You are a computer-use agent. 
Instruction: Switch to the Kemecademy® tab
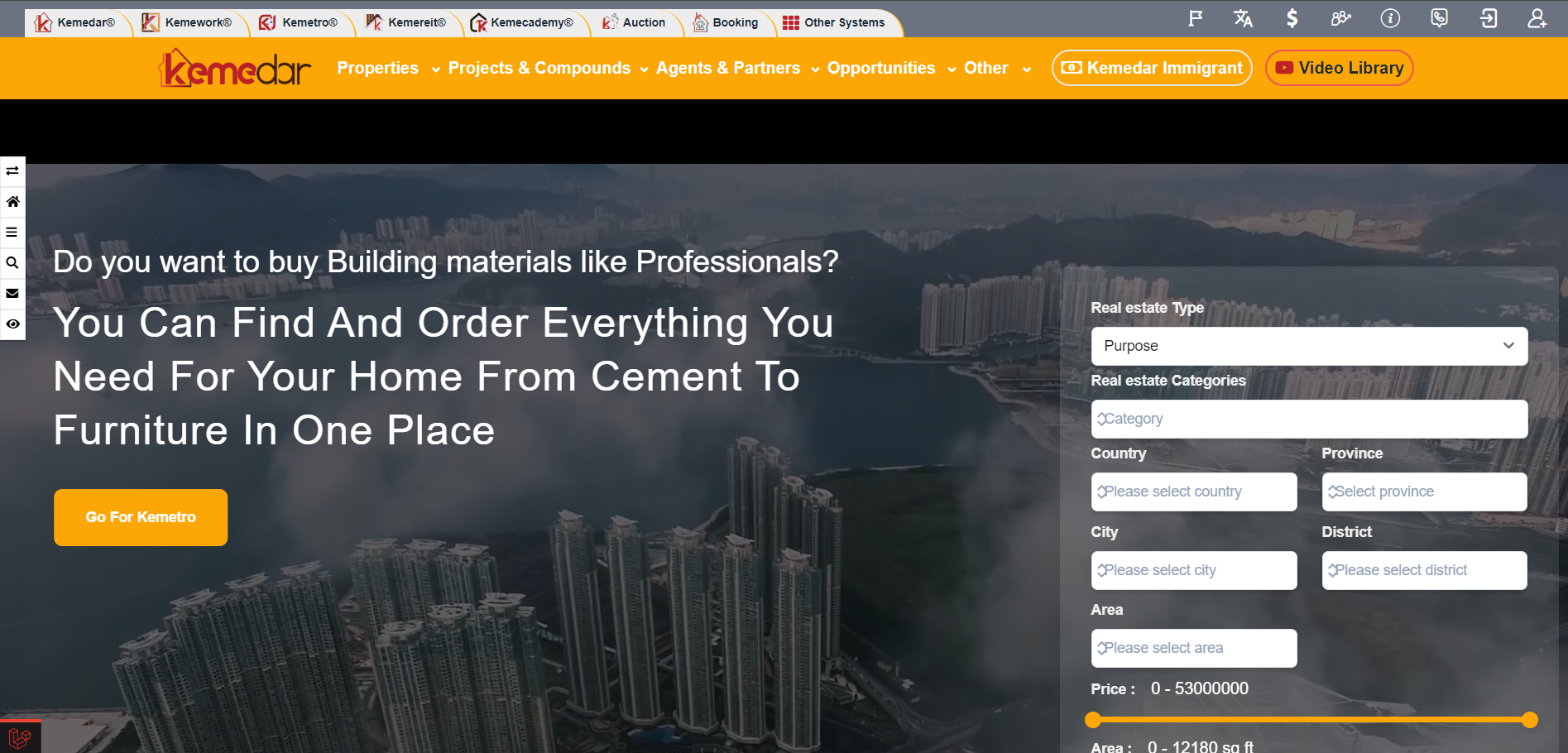pos(521,22)
